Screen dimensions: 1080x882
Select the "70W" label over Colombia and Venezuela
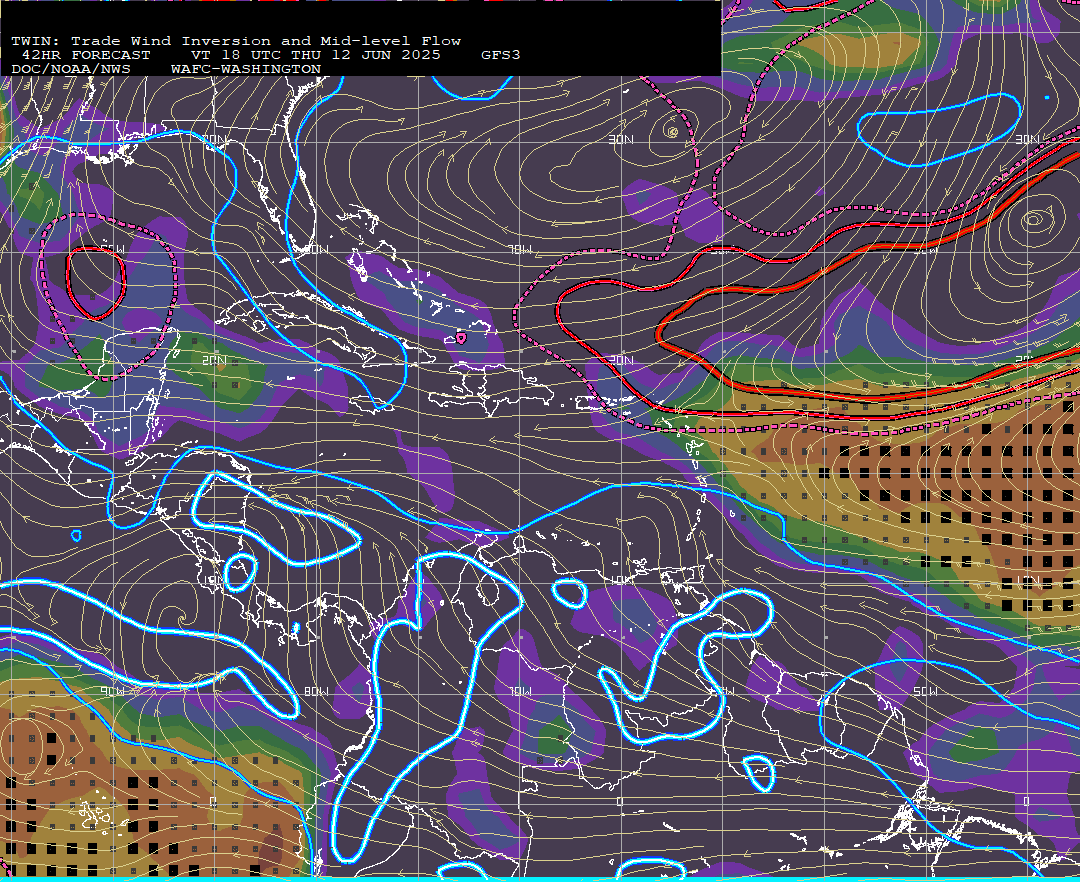tap(521, 691)
